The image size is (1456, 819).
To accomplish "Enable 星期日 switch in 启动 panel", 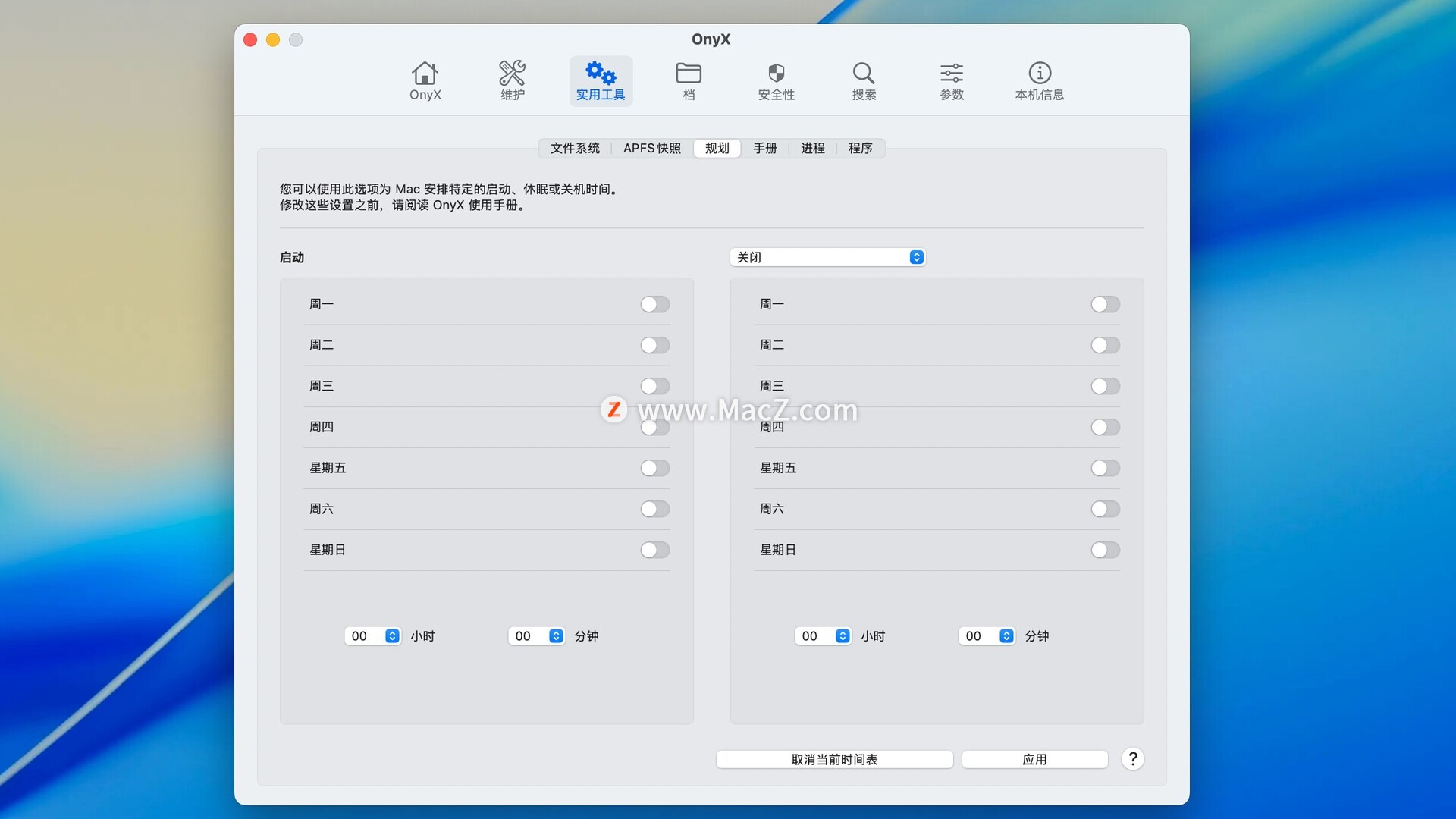I will tap(655, 550).
